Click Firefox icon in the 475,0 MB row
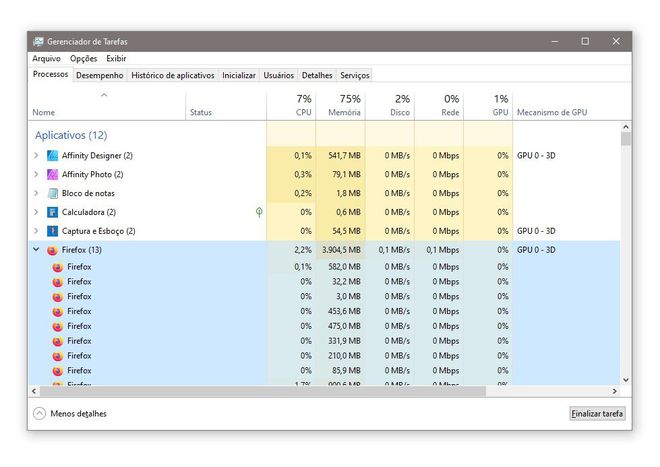This screenshot has height=467, width=660. [x=58, y=326]
